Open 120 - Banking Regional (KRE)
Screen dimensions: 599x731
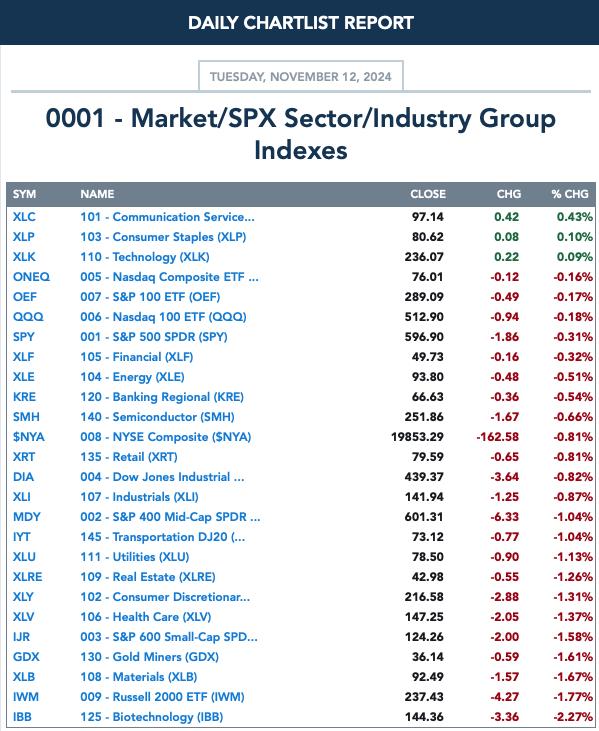pyautogui.click(x=162, y=397)
